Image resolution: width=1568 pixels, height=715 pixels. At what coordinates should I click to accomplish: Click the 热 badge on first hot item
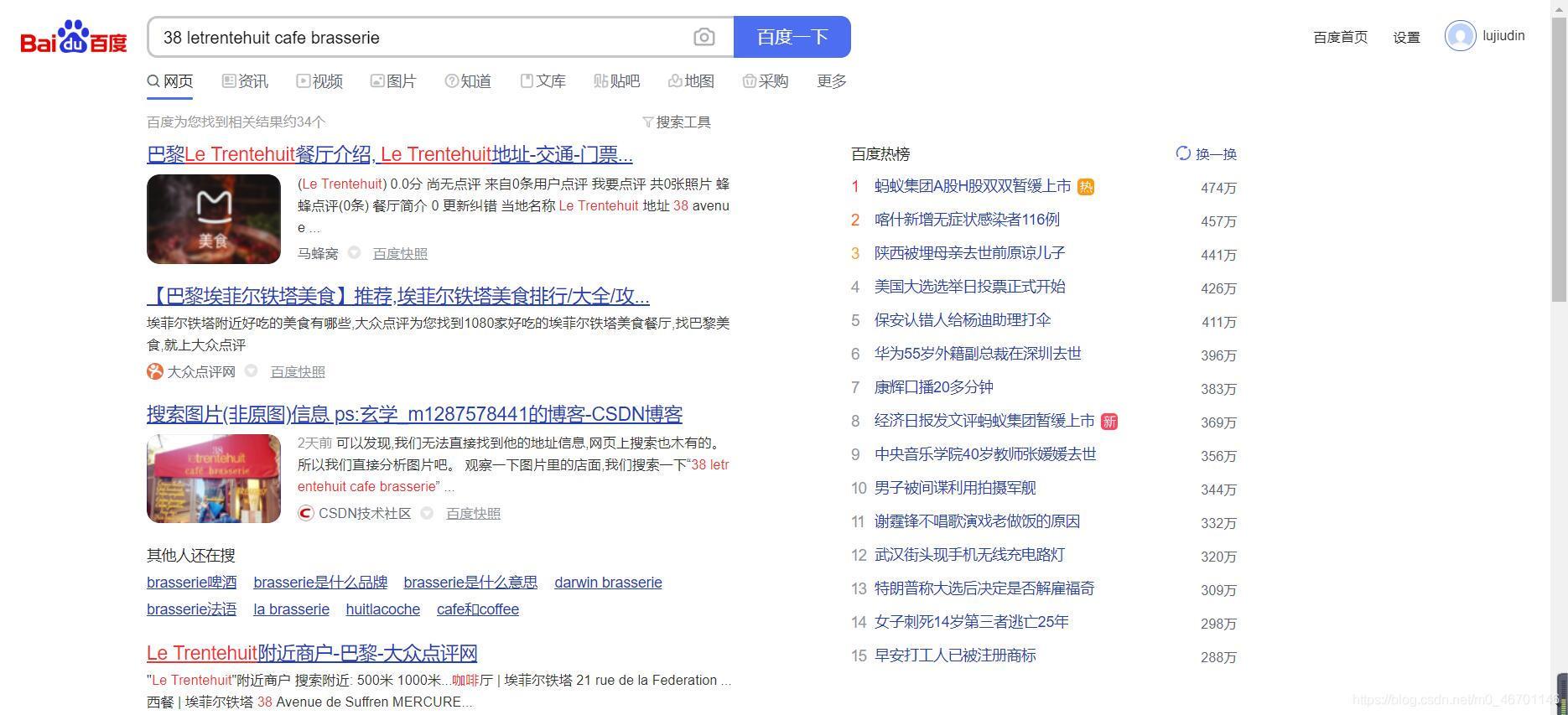point(1086,187)
